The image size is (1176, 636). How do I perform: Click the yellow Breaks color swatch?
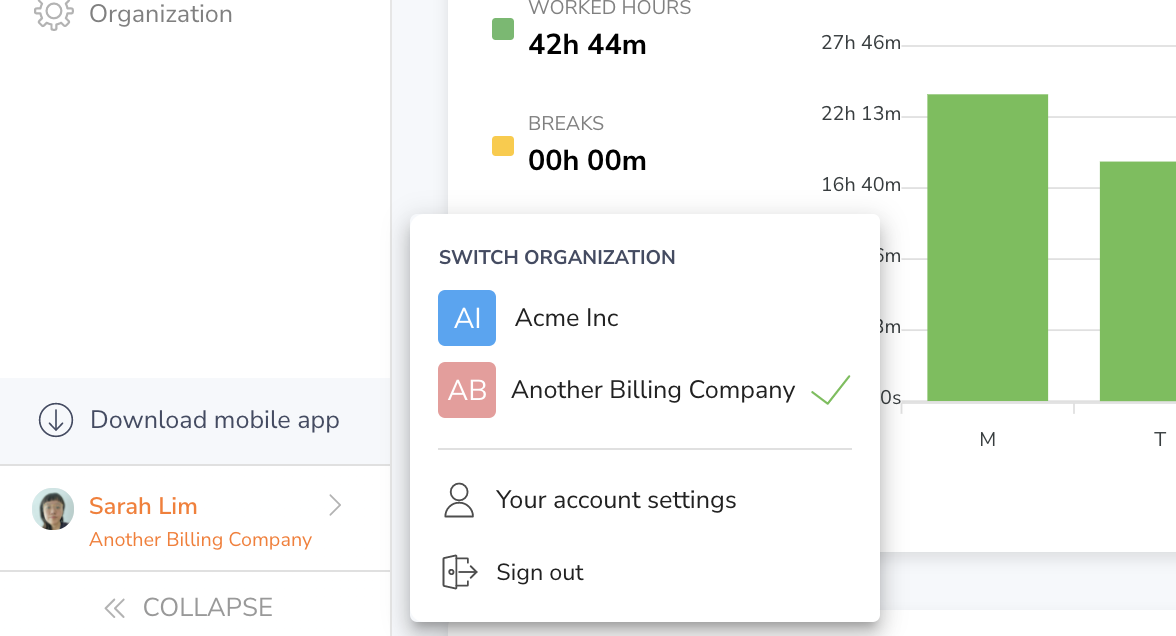pyautogui.click(x=504, y=145)
